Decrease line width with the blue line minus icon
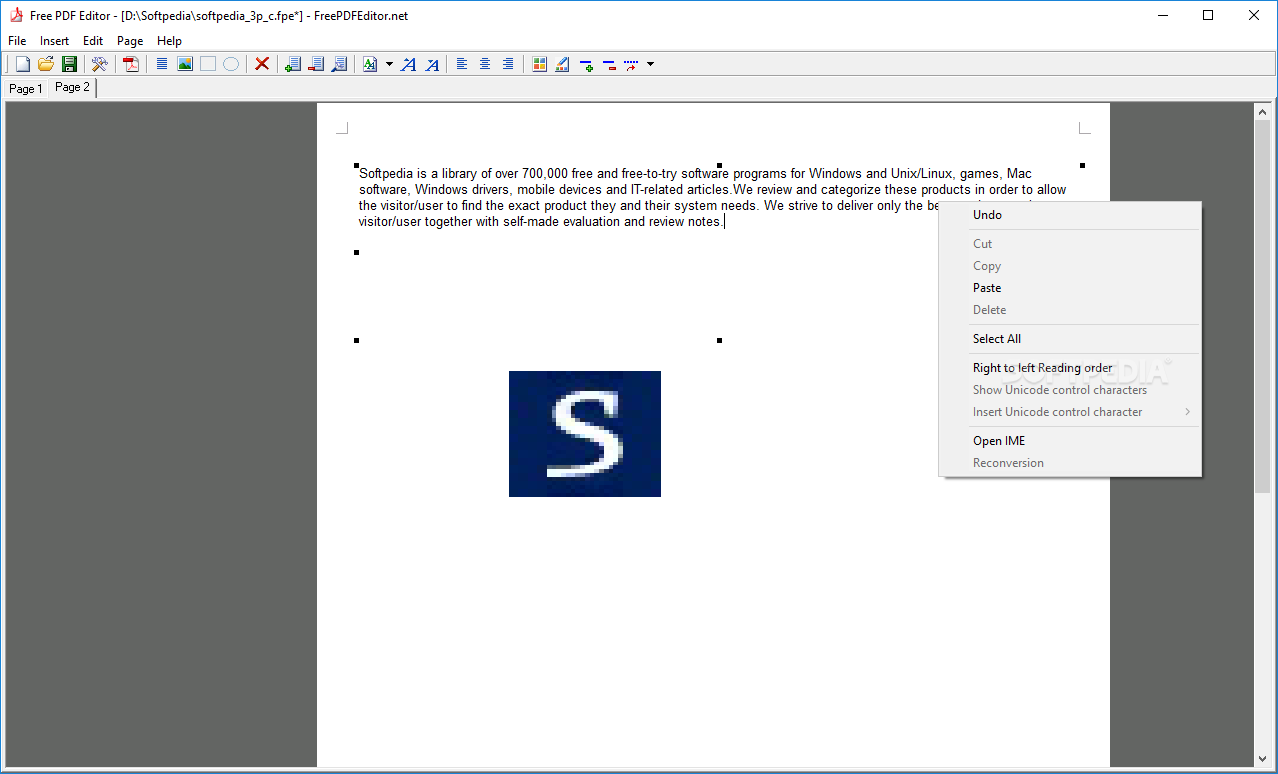 point(609,64)
